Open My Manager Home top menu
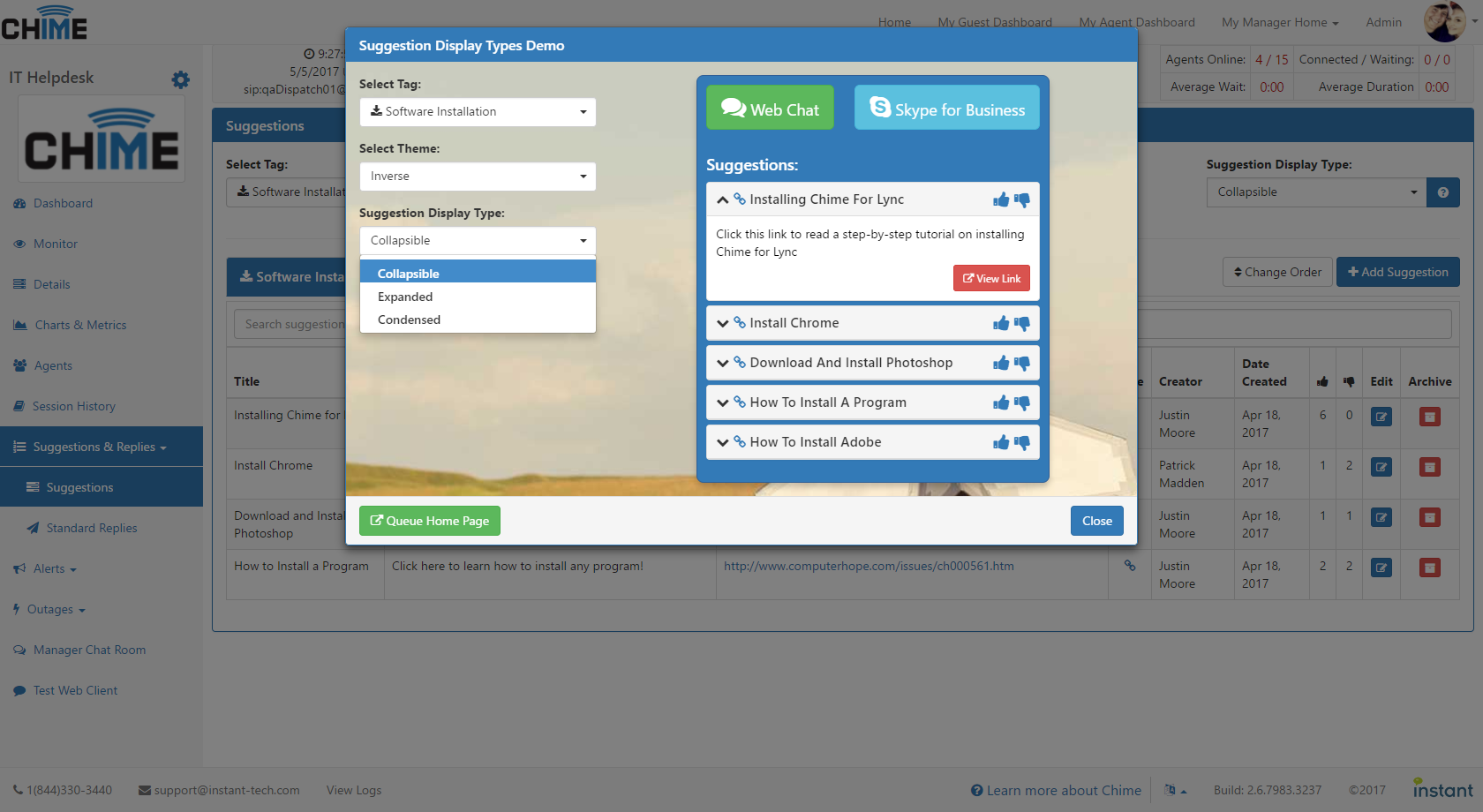This screenshot has width=1483, height=812. pyautogui.click(x=1280, y=22)
